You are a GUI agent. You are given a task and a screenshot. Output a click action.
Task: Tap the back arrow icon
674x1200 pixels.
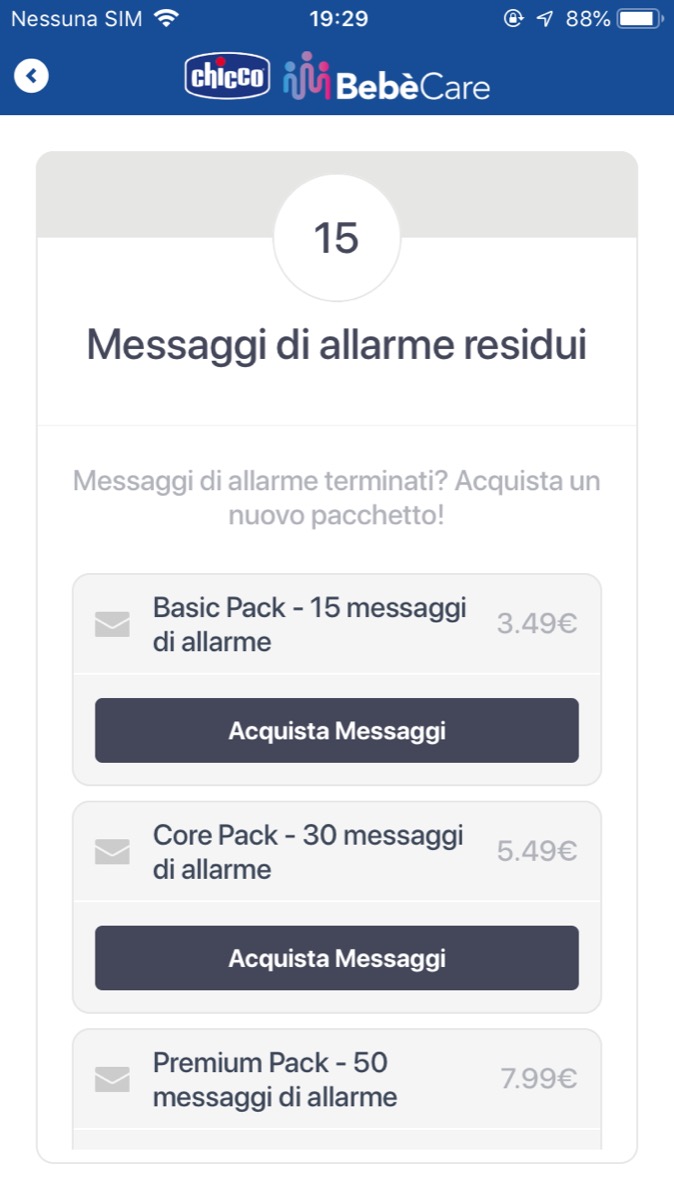click(x=32, y=75)
